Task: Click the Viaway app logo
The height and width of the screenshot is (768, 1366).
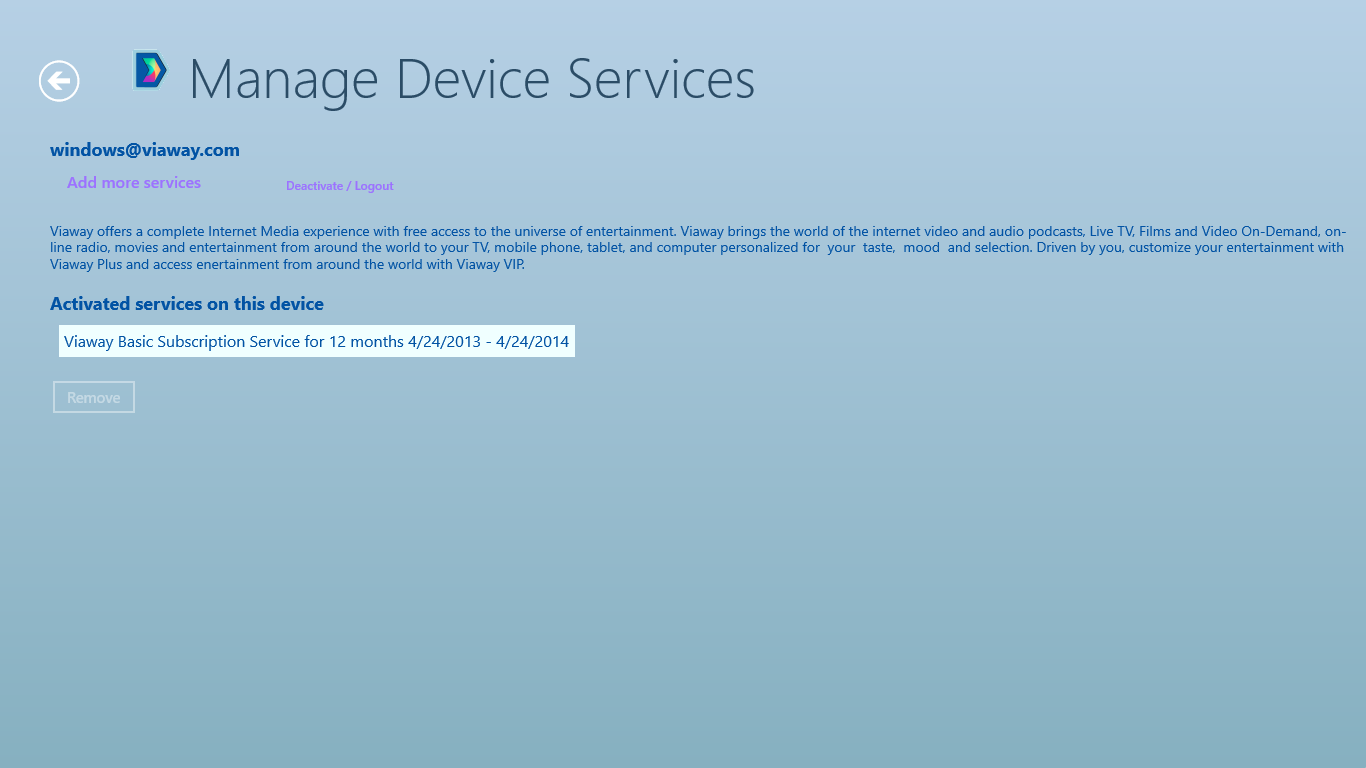Action: point(150,70)
